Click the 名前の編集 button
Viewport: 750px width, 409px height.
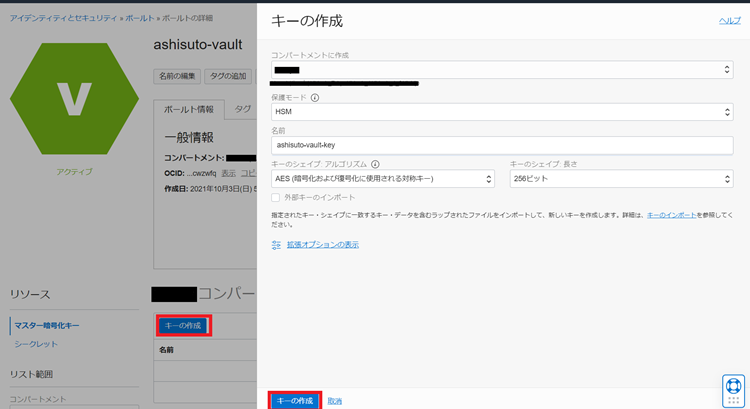pyautogui.click(x=177, y=76)
